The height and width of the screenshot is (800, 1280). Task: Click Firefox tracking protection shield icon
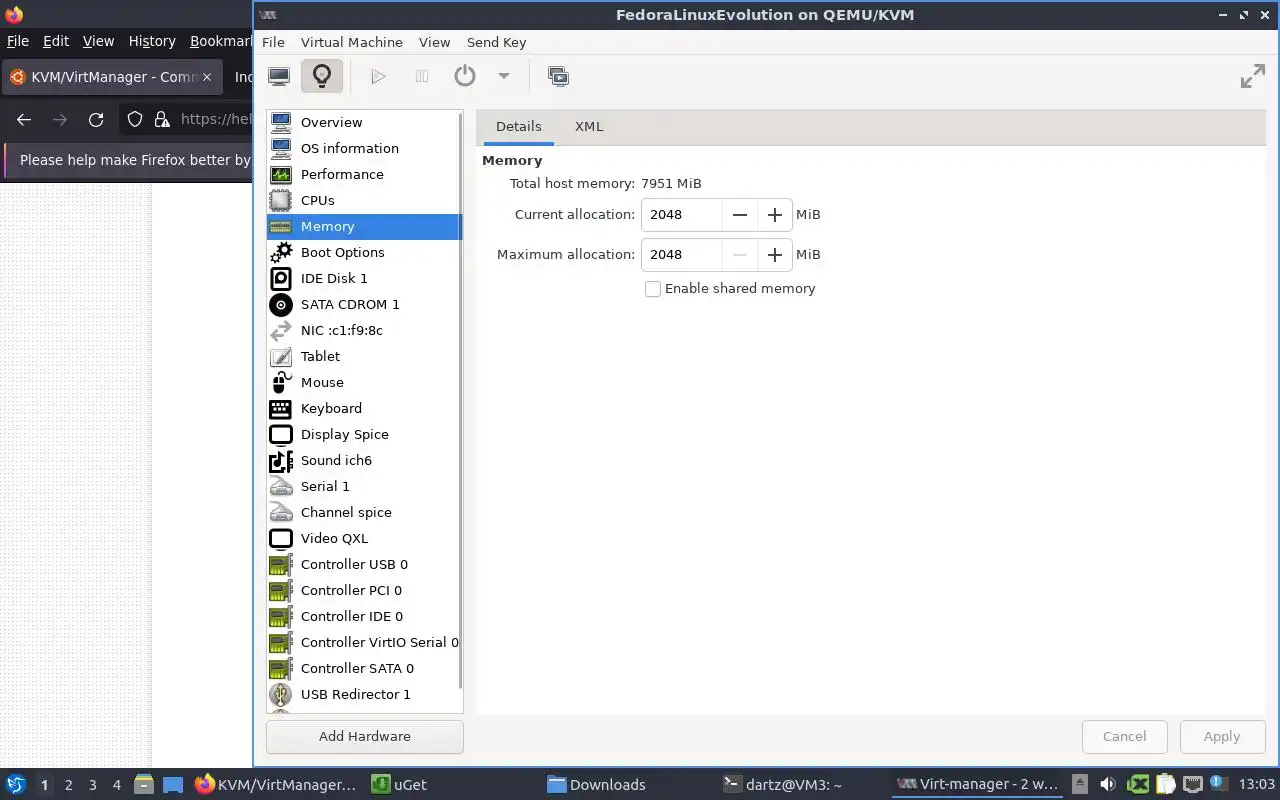[135, 119]
